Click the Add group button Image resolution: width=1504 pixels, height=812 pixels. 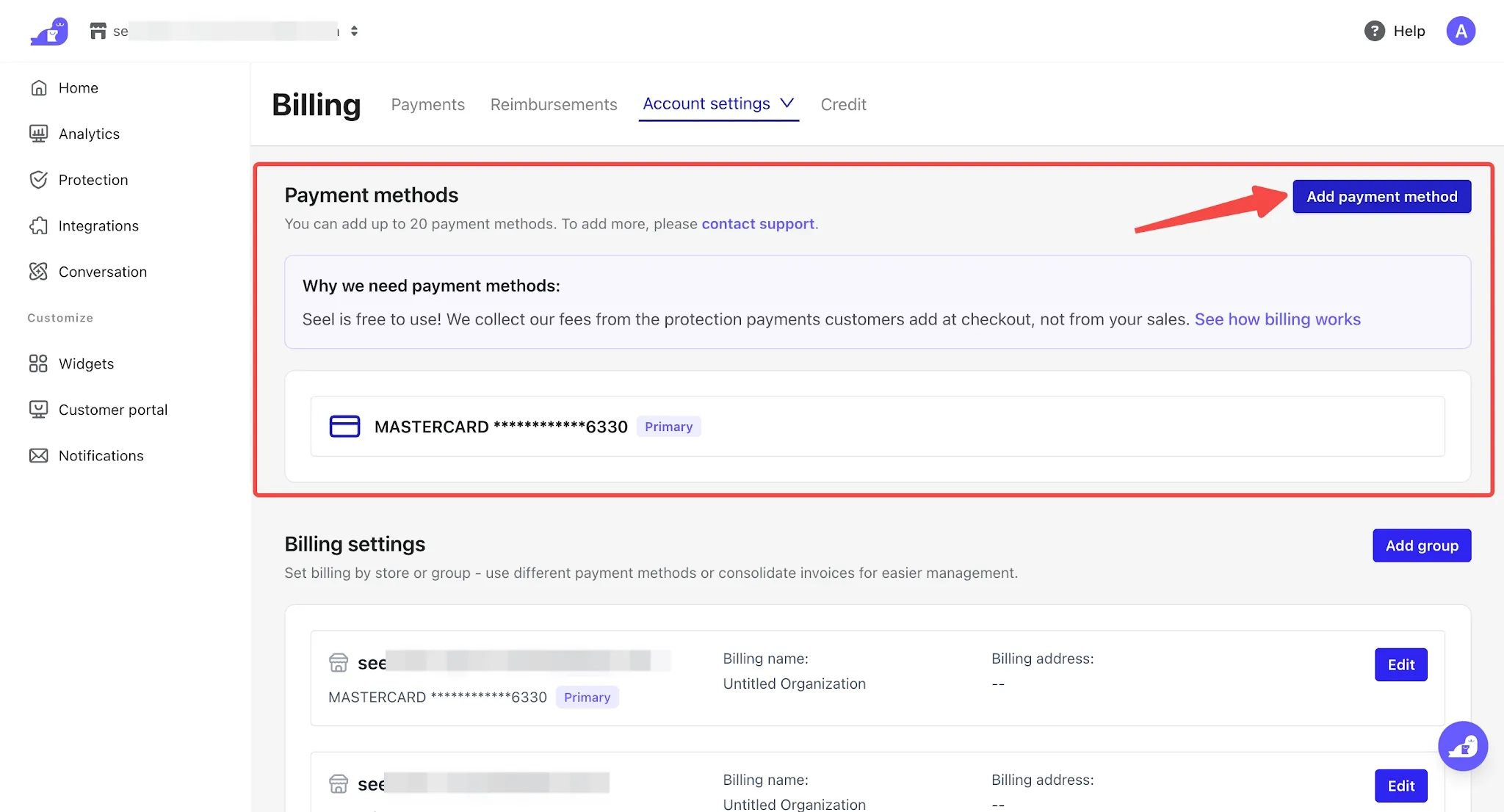(x=1422, y=545)
